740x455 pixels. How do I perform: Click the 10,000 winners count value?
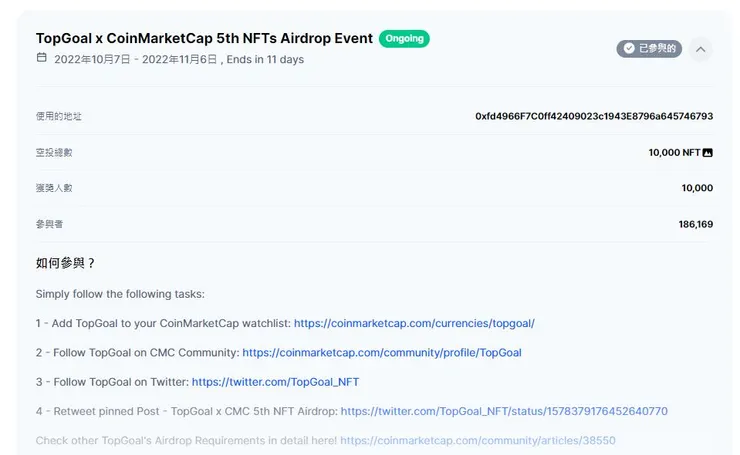click(697, 188)
